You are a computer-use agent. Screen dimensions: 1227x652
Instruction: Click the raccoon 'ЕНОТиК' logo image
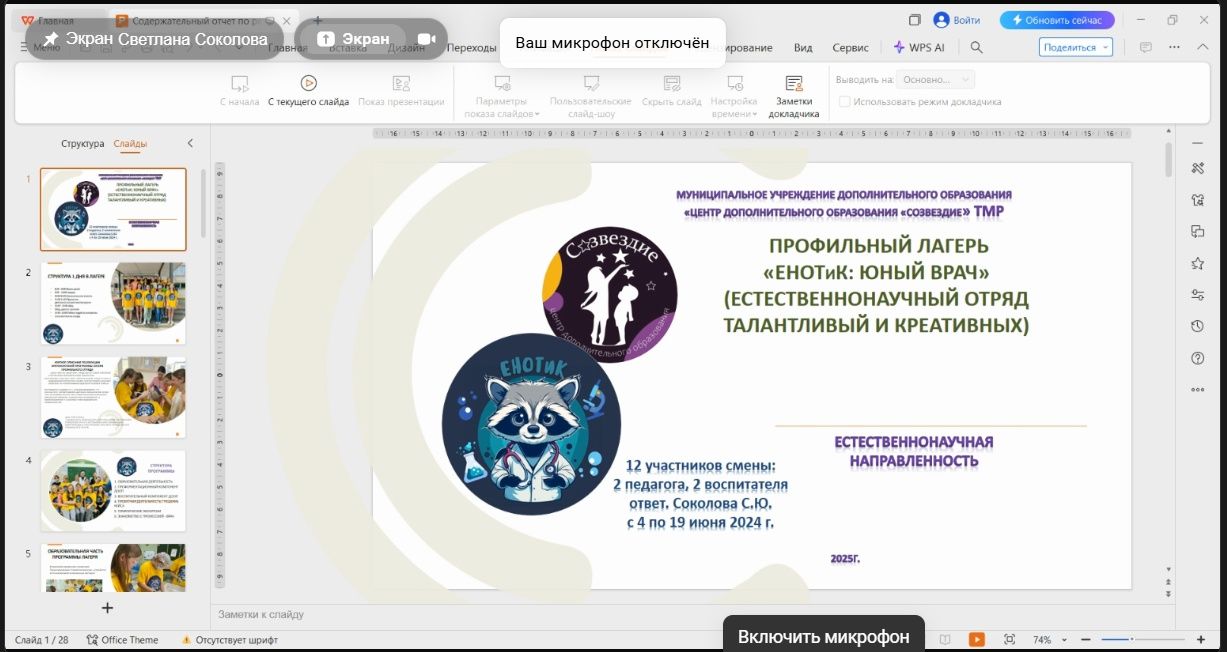(531, 424)
